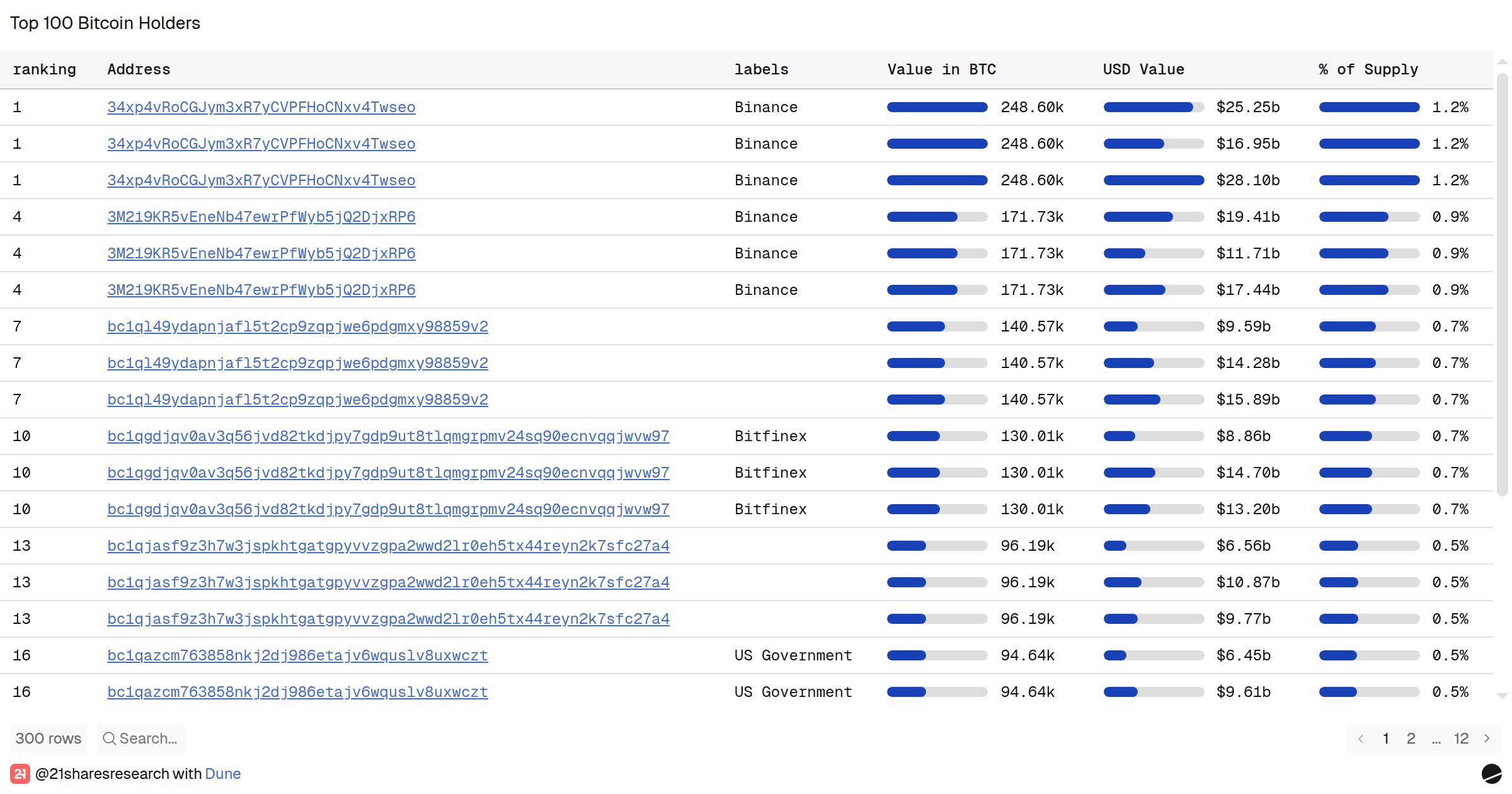Select page 1 in pagination
1512x794 pixels.
point(1386,739)
